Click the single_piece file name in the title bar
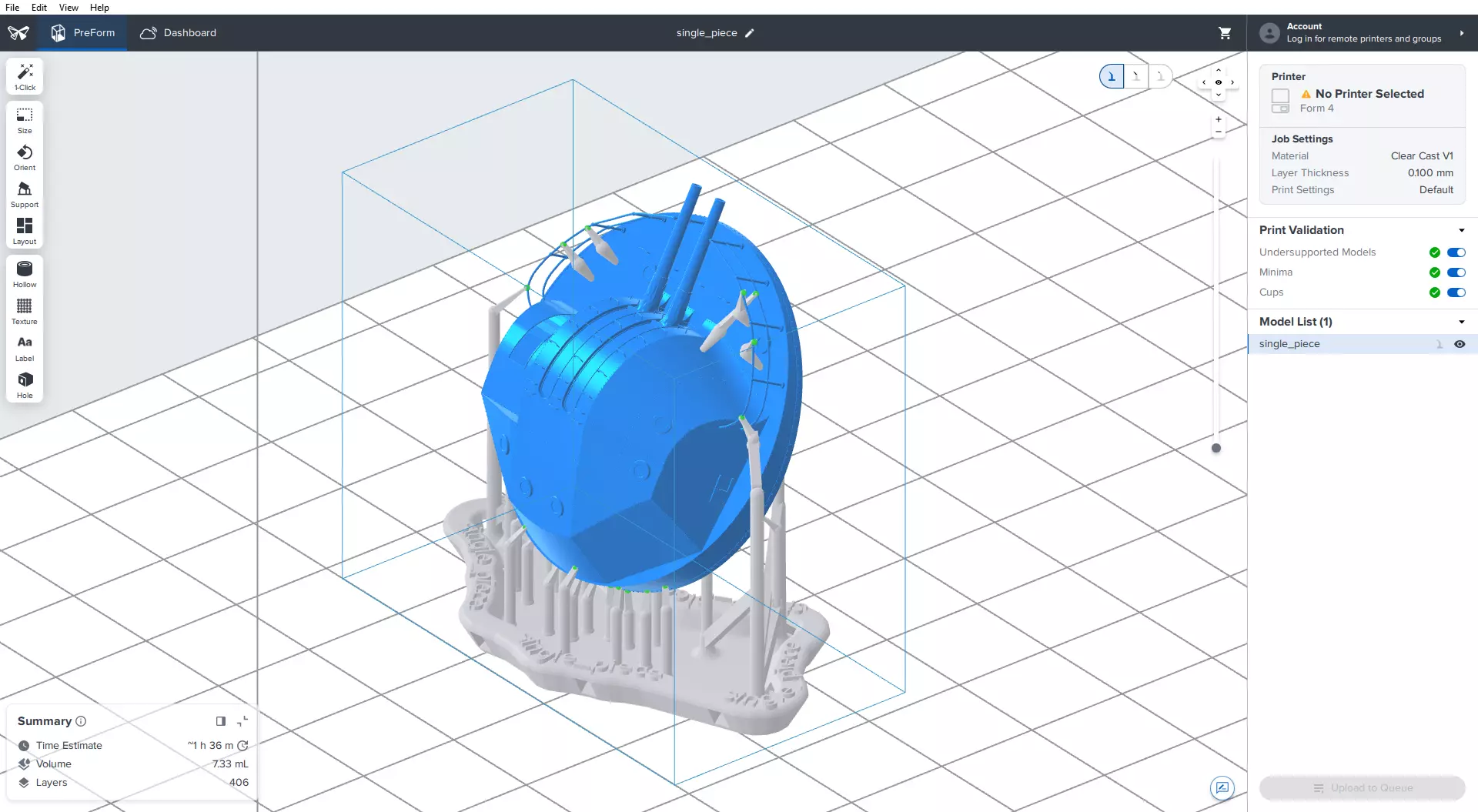The height and width of the screenshot is (812, 1478). tap(707, 33)
